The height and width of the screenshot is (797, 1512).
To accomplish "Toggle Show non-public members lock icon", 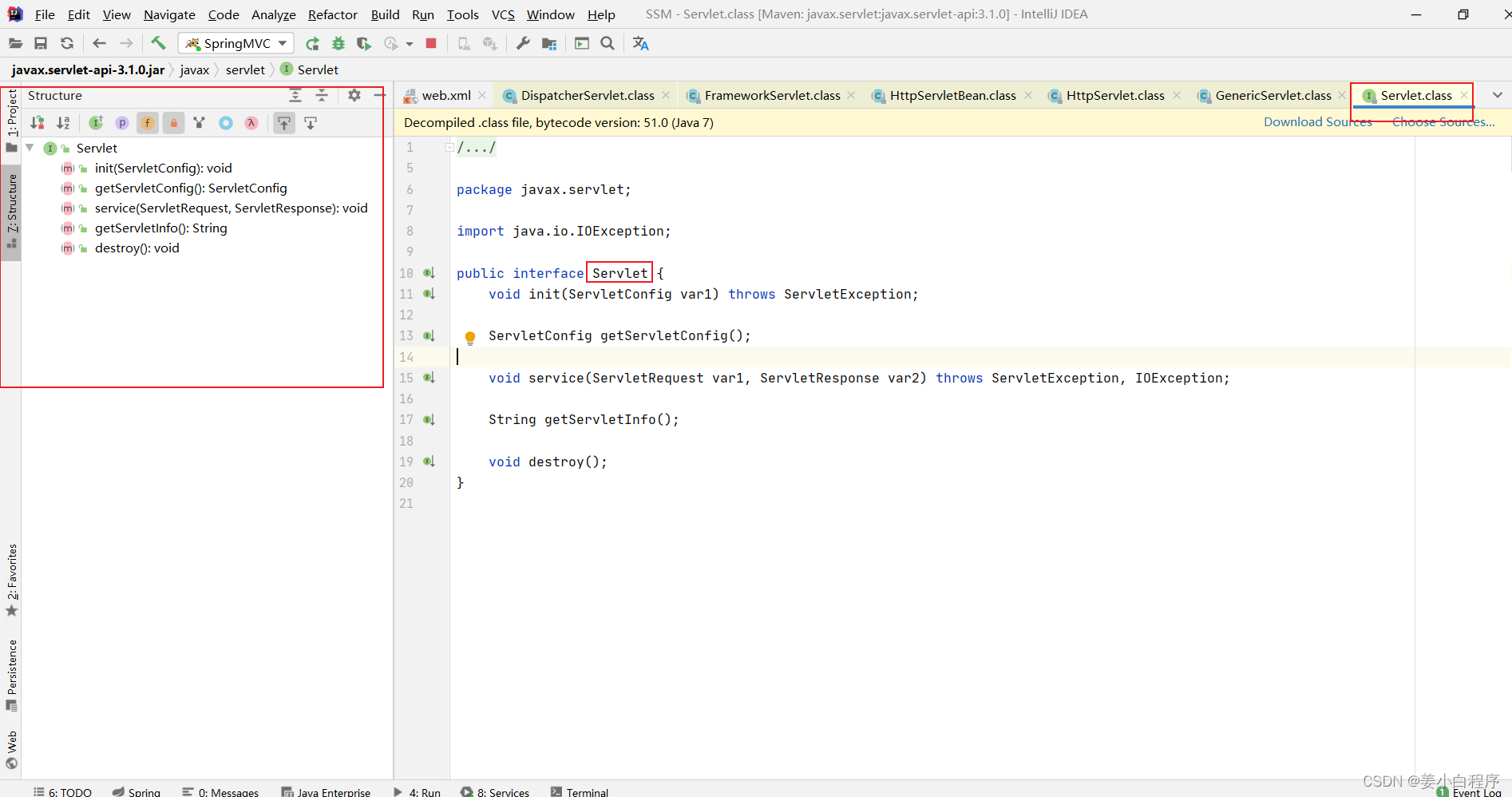I will point(173,123).
